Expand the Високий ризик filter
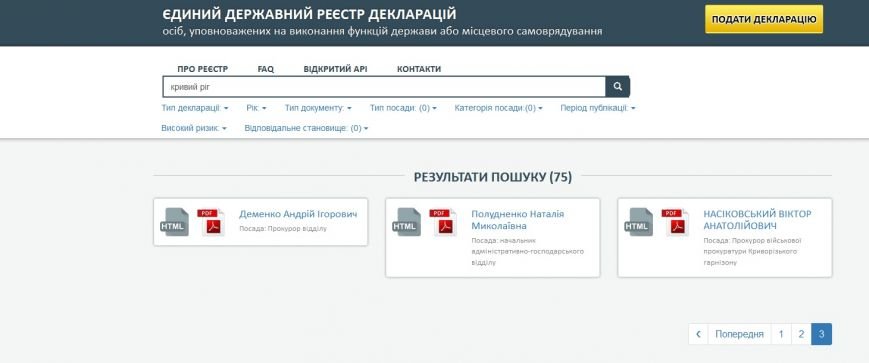 194,128
